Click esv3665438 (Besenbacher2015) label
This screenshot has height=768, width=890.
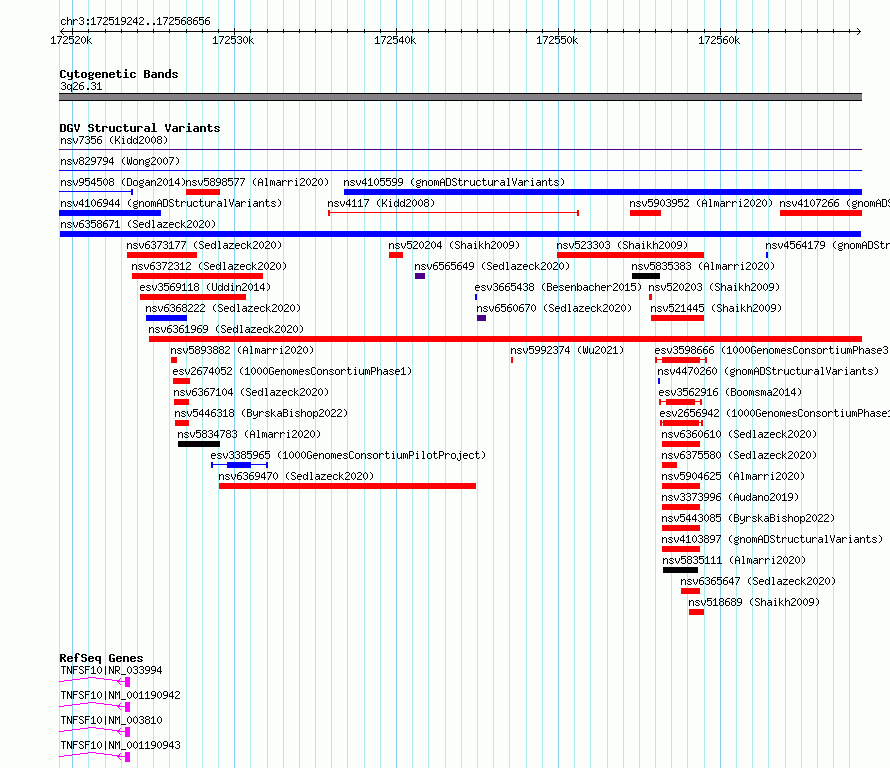[x=558, y=287]
